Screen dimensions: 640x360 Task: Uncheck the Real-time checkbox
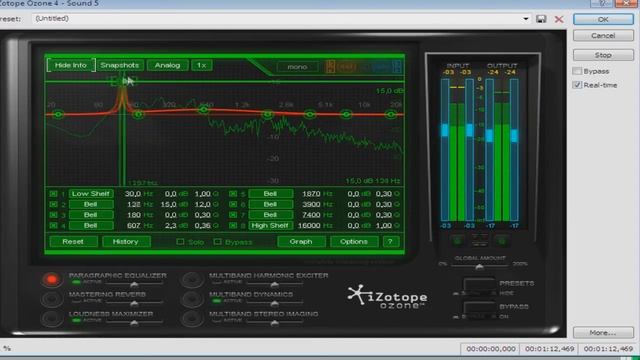pos(577,85)
